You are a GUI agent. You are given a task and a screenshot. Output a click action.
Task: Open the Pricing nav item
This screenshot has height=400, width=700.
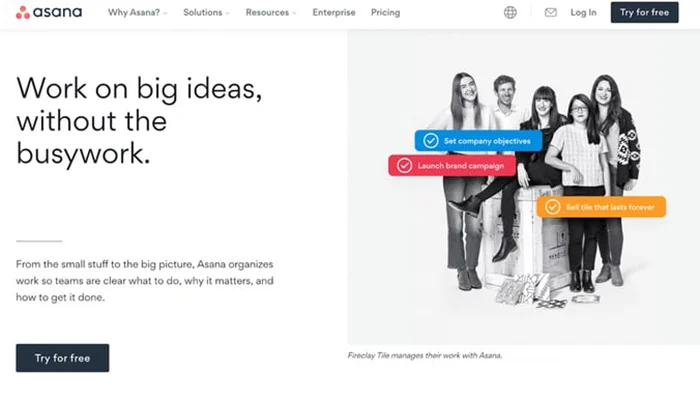click(385, 12)
